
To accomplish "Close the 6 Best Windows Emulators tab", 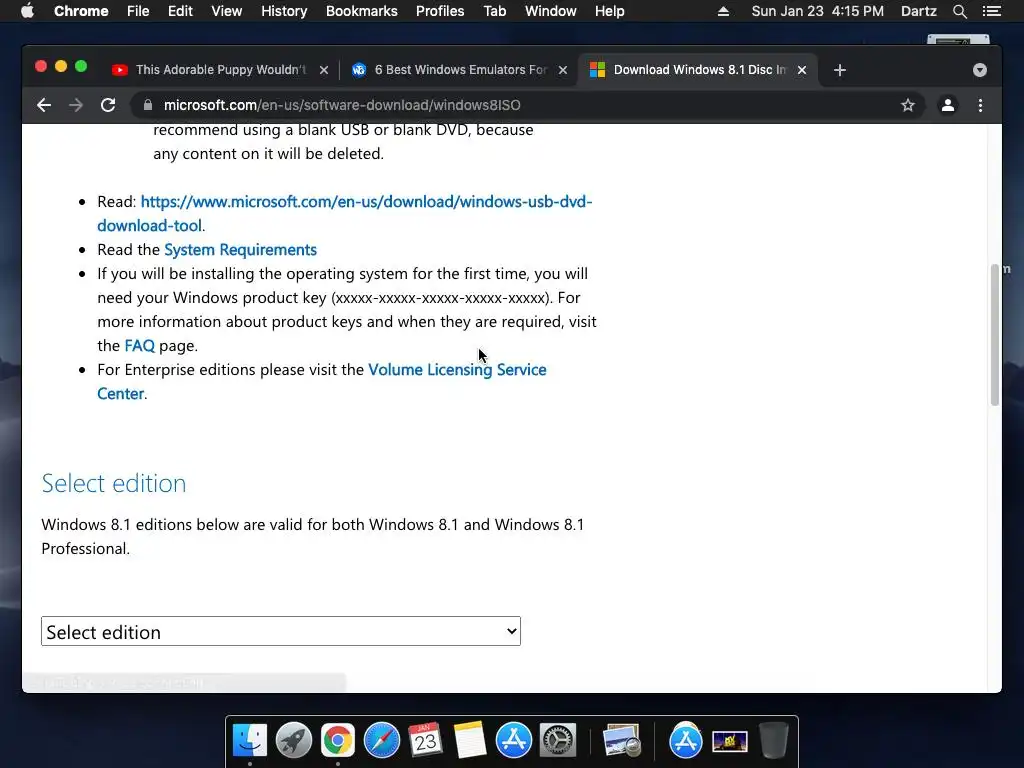I will click(x=563, y=70).
